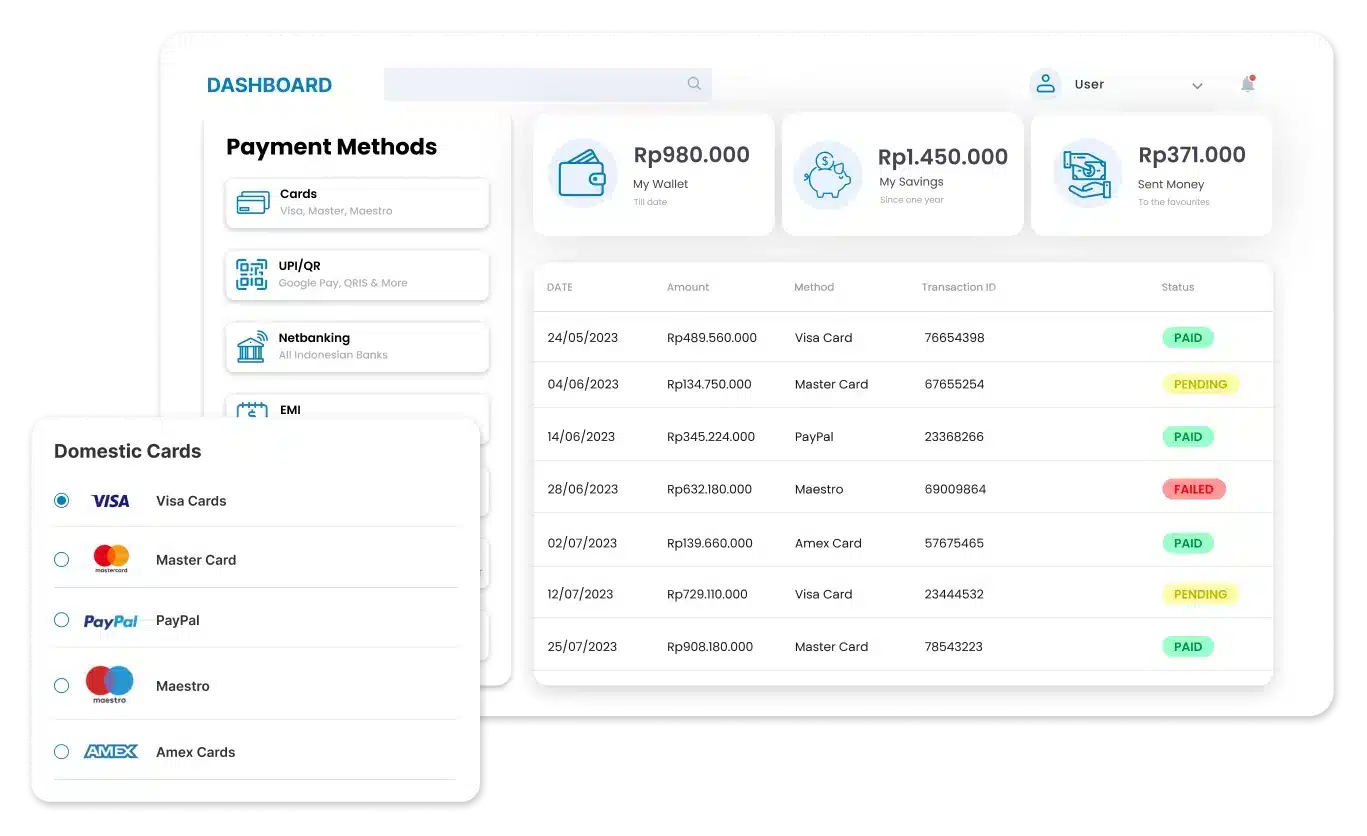Select the Master Card radio button
The image size is (1367, 836).
tap(62, 560)
